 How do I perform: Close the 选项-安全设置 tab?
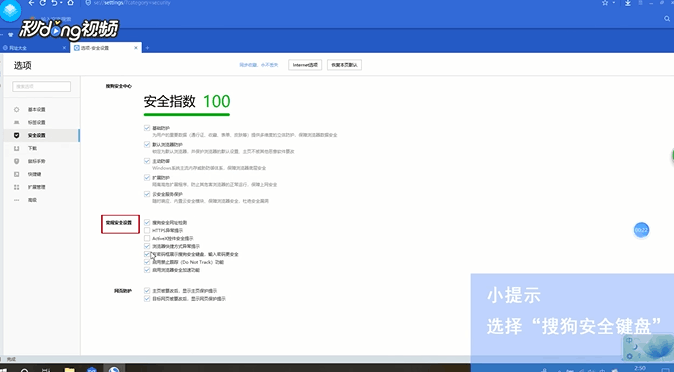pyautogui.click(x=136, y=48)
